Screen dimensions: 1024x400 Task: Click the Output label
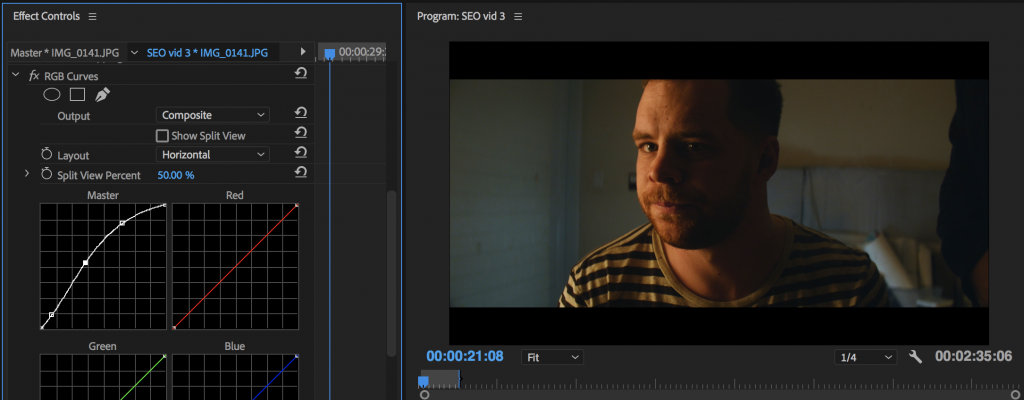coord(74,116)
